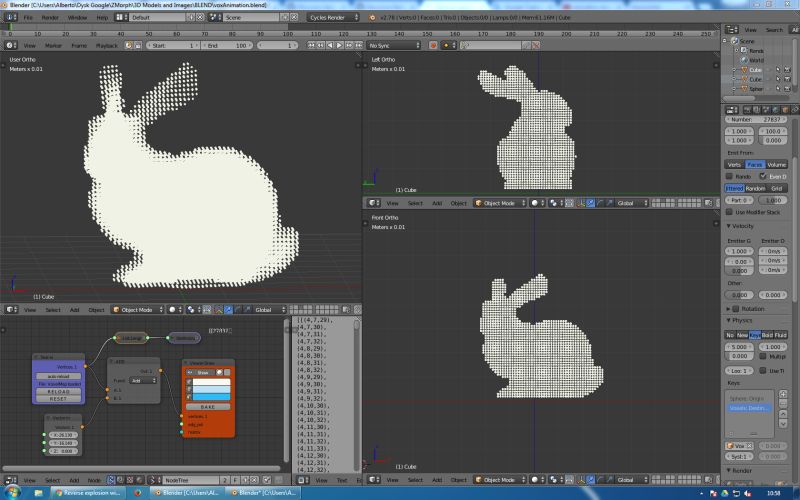Click RESET button on text-in node

point(59,398)
